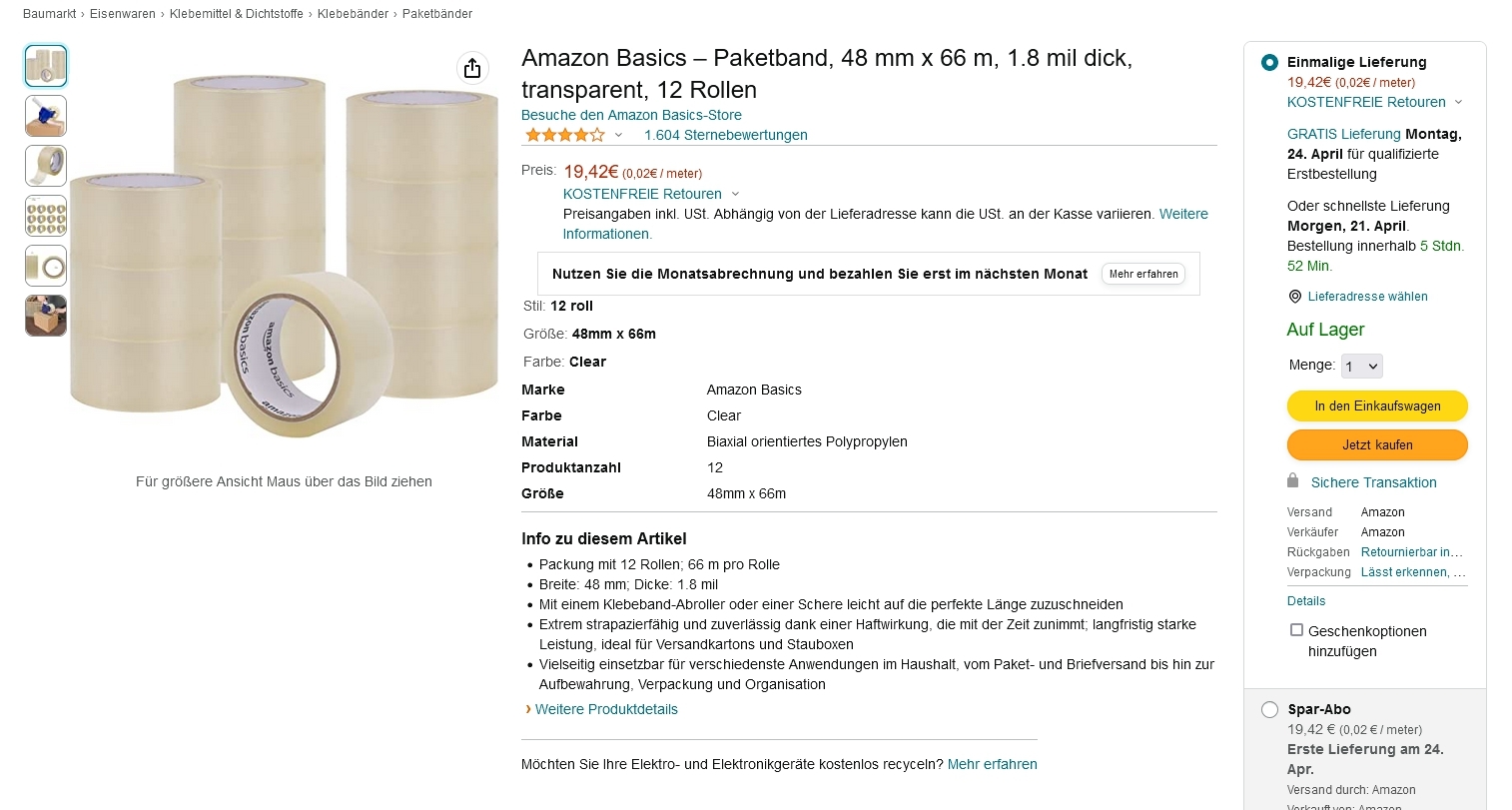Click the In den Einkaufswagen button
The image size is (1512, 810).
[1377, 406]
